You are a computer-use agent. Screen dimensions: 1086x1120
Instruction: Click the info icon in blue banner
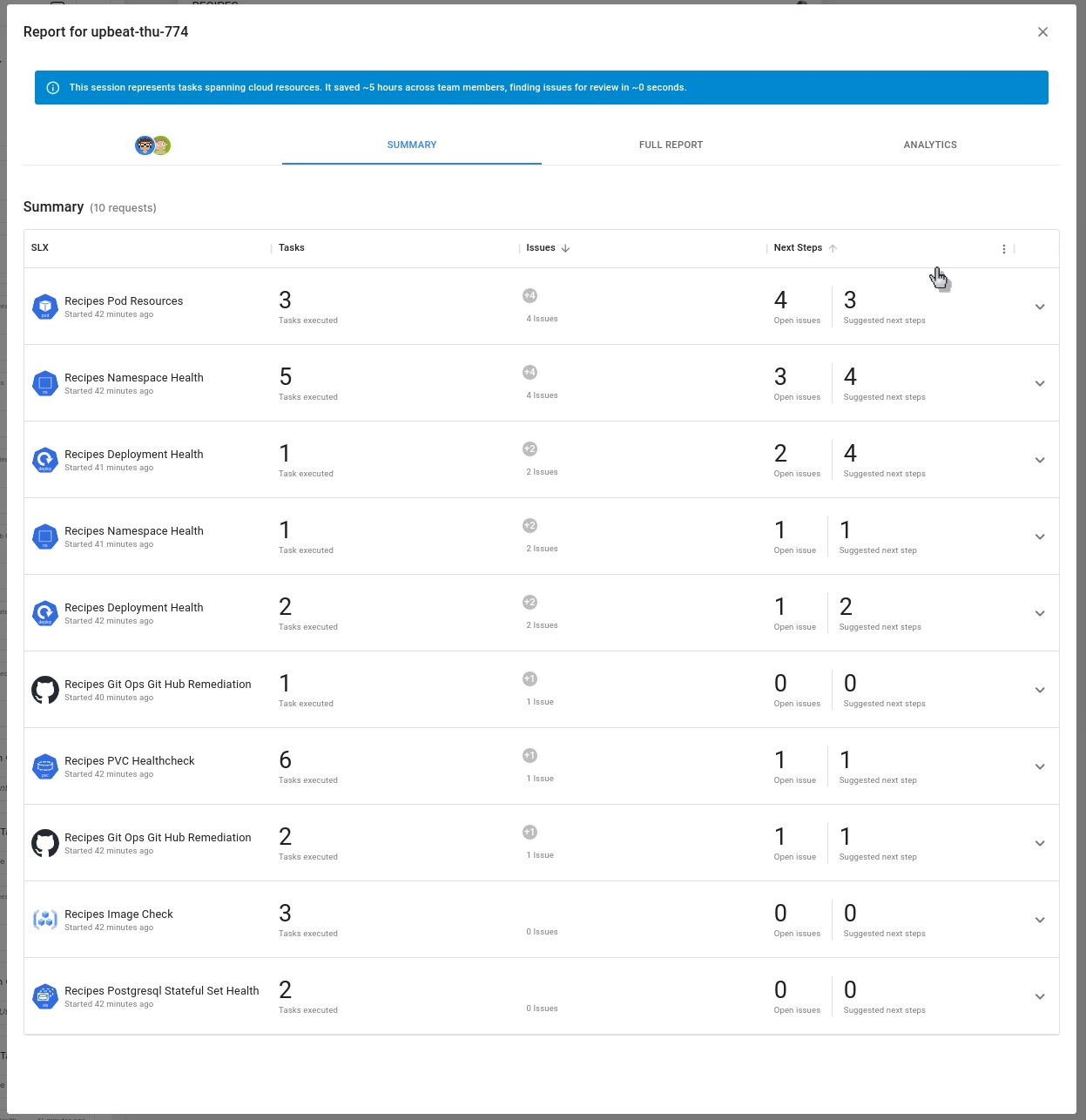[x=53, y=88]
